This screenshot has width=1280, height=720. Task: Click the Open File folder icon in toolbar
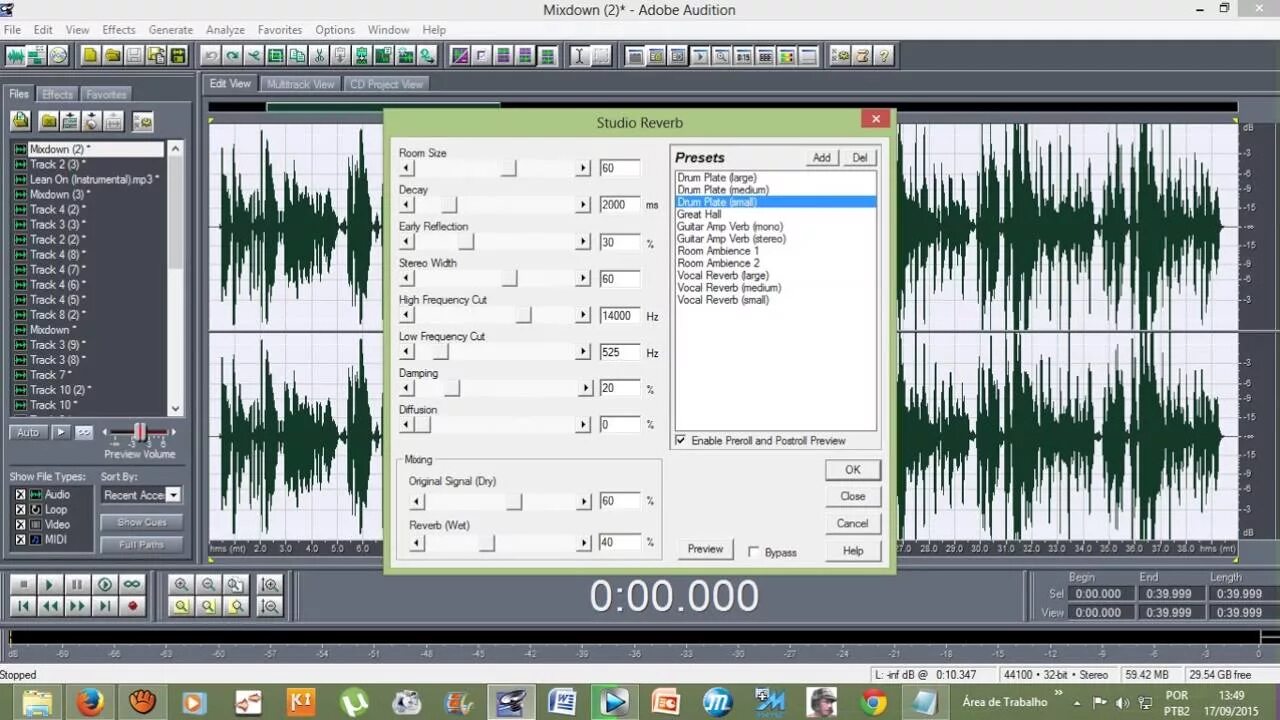[113, 56]
